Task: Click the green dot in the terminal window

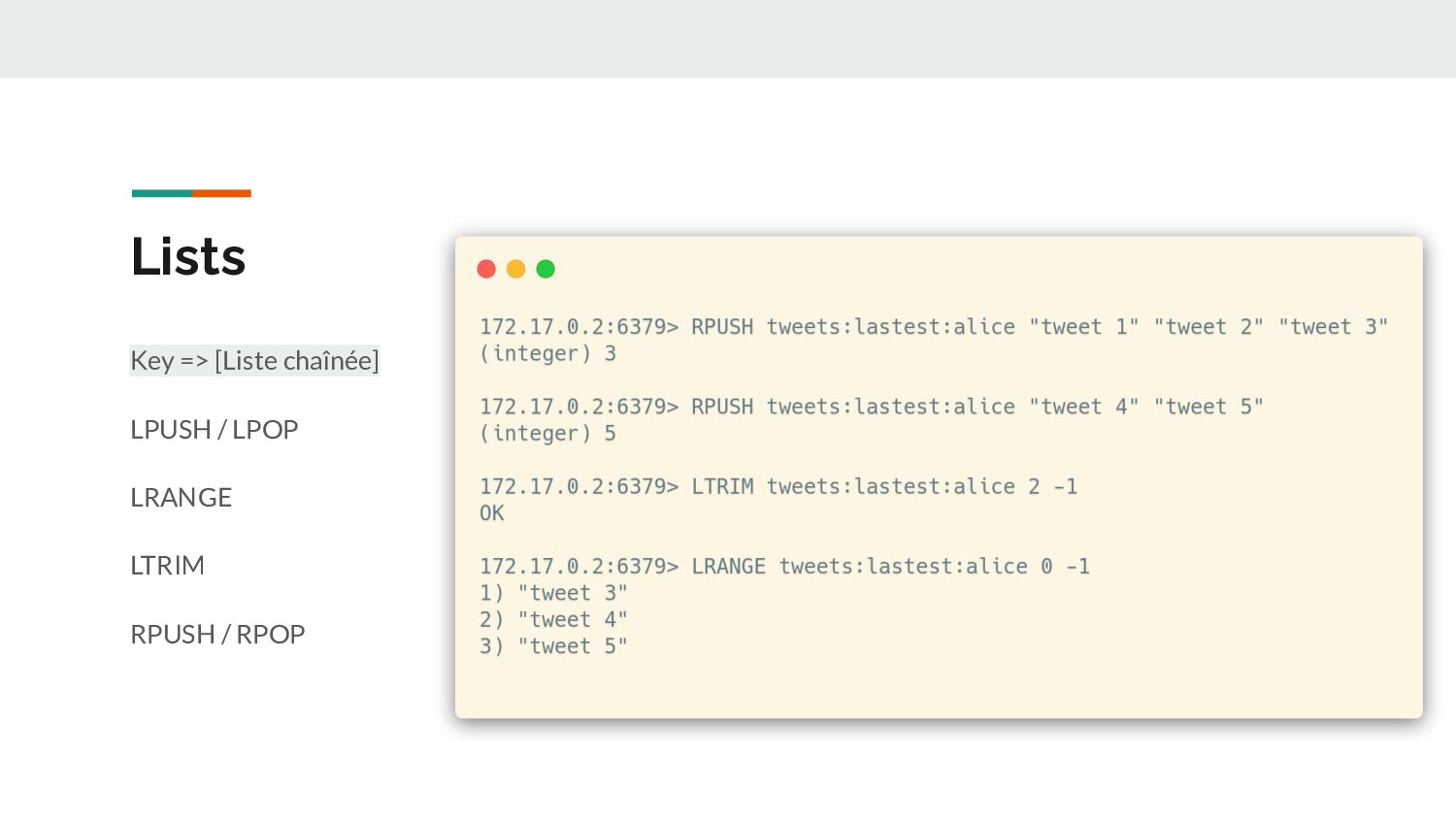Action: point(546,269)
